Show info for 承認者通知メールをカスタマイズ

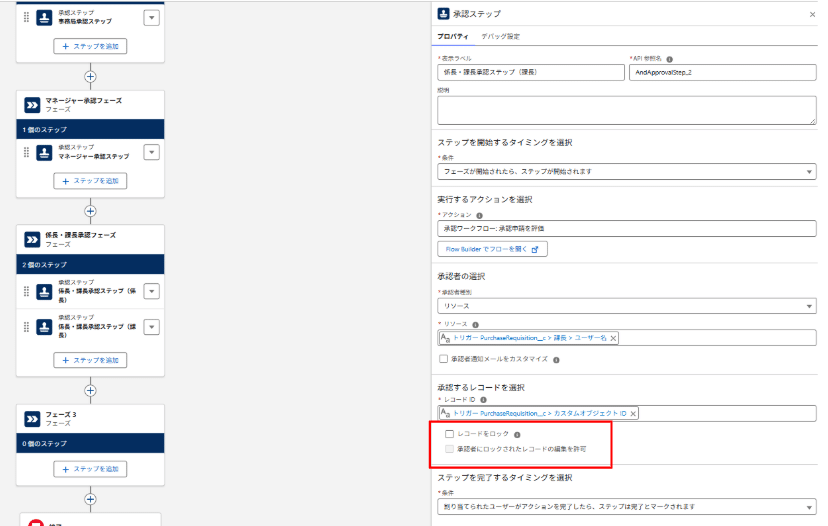pyautogui.click(x=556, y=360)
